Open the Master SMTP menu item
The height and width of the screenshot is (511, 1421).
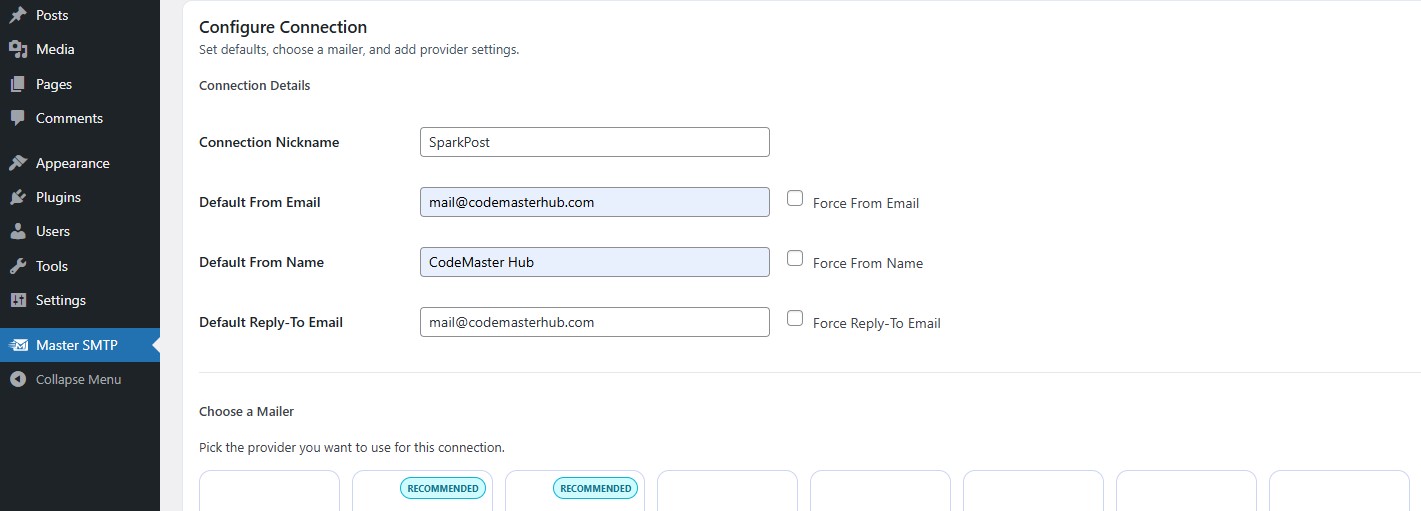click(77, 345)
